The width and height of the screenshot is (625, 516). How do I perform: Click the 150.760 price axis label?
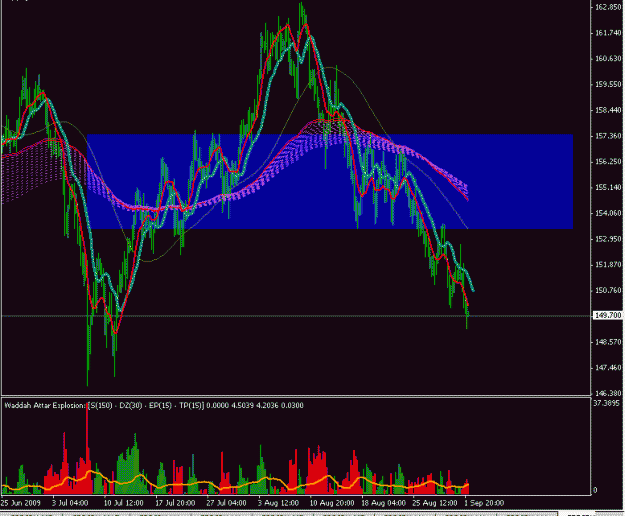coord(608,290)
